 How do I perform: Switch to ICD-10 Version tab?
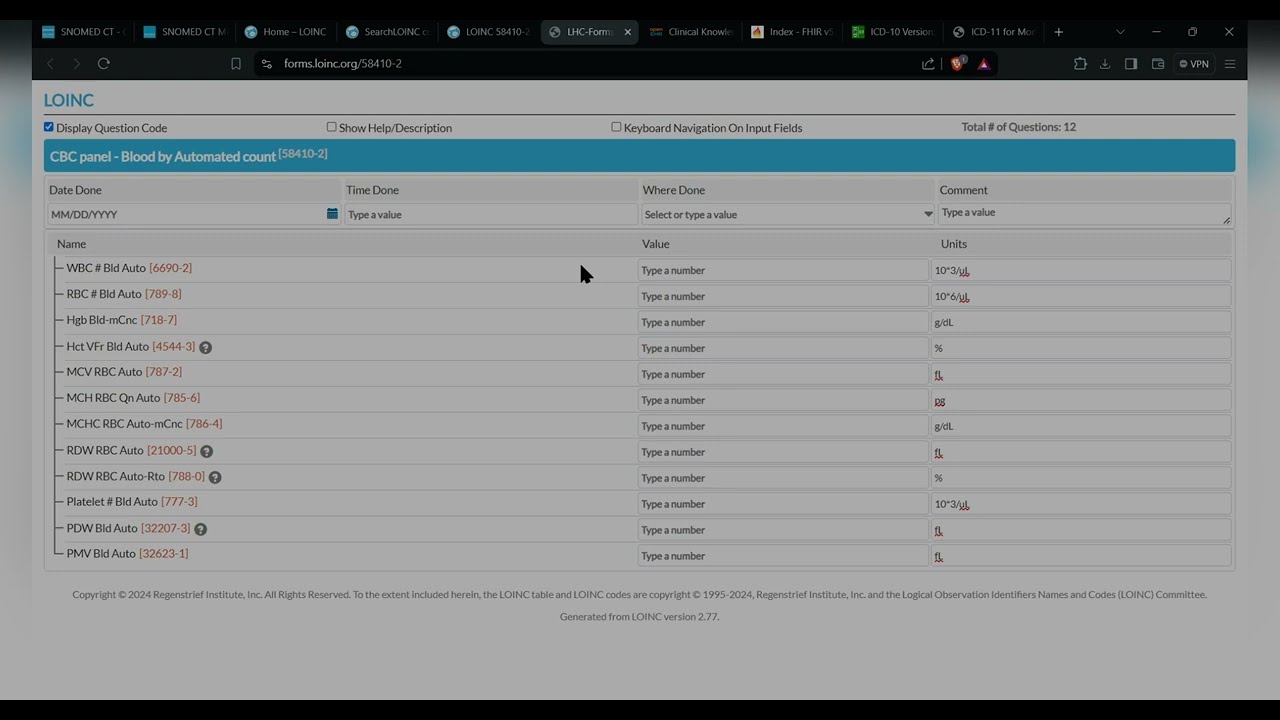click(x=894, y=32)
